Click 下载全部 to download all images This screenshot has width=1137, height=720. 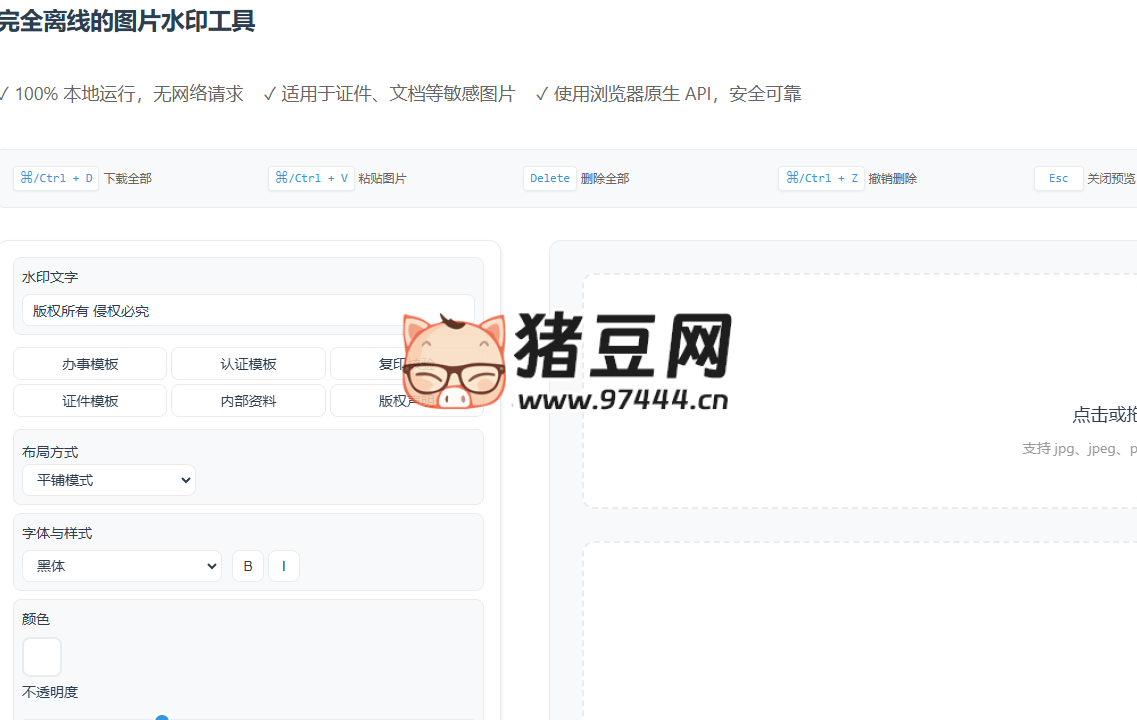tap(129, 178)
